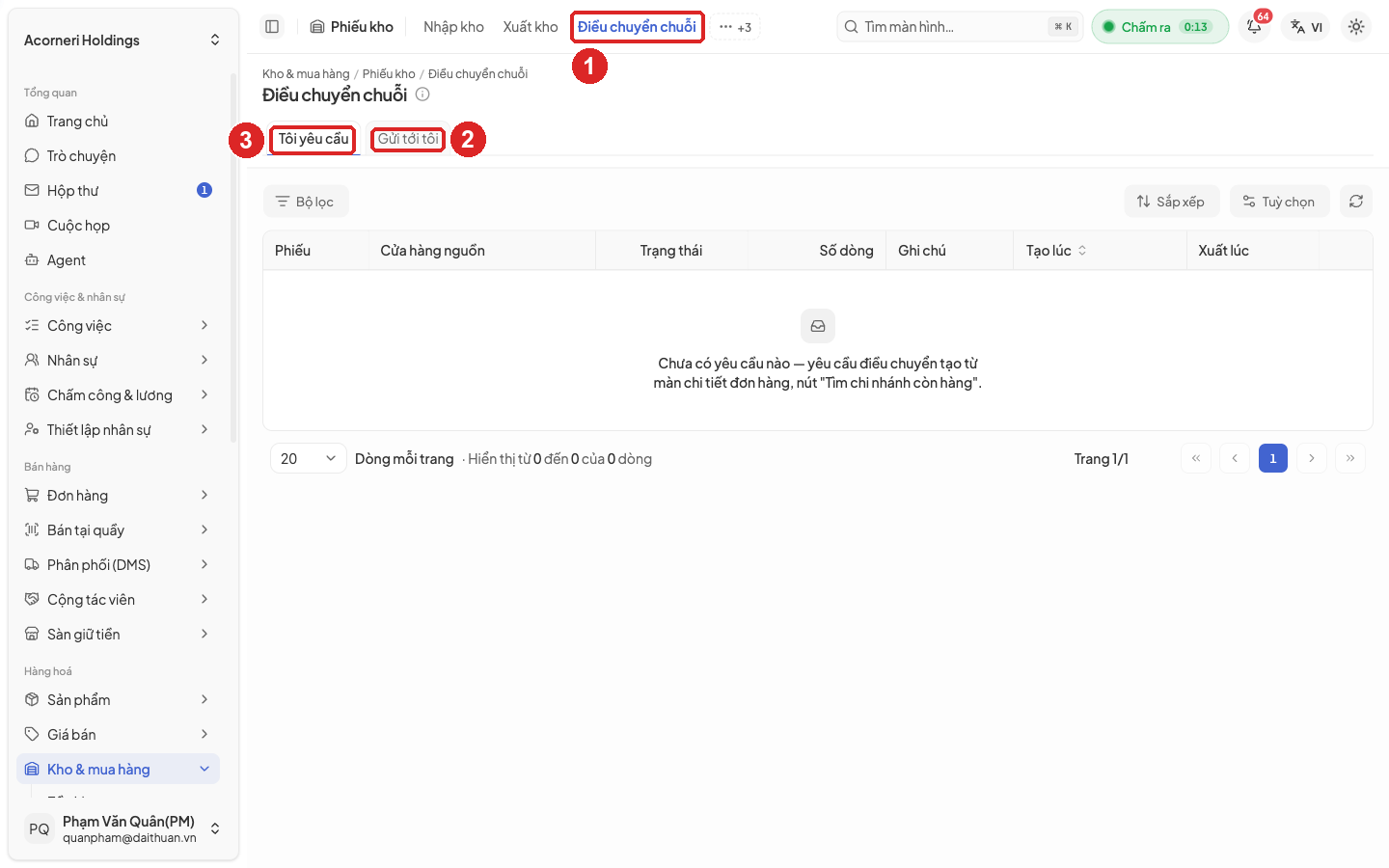Select page 1 in pagination

[1273, 458]
